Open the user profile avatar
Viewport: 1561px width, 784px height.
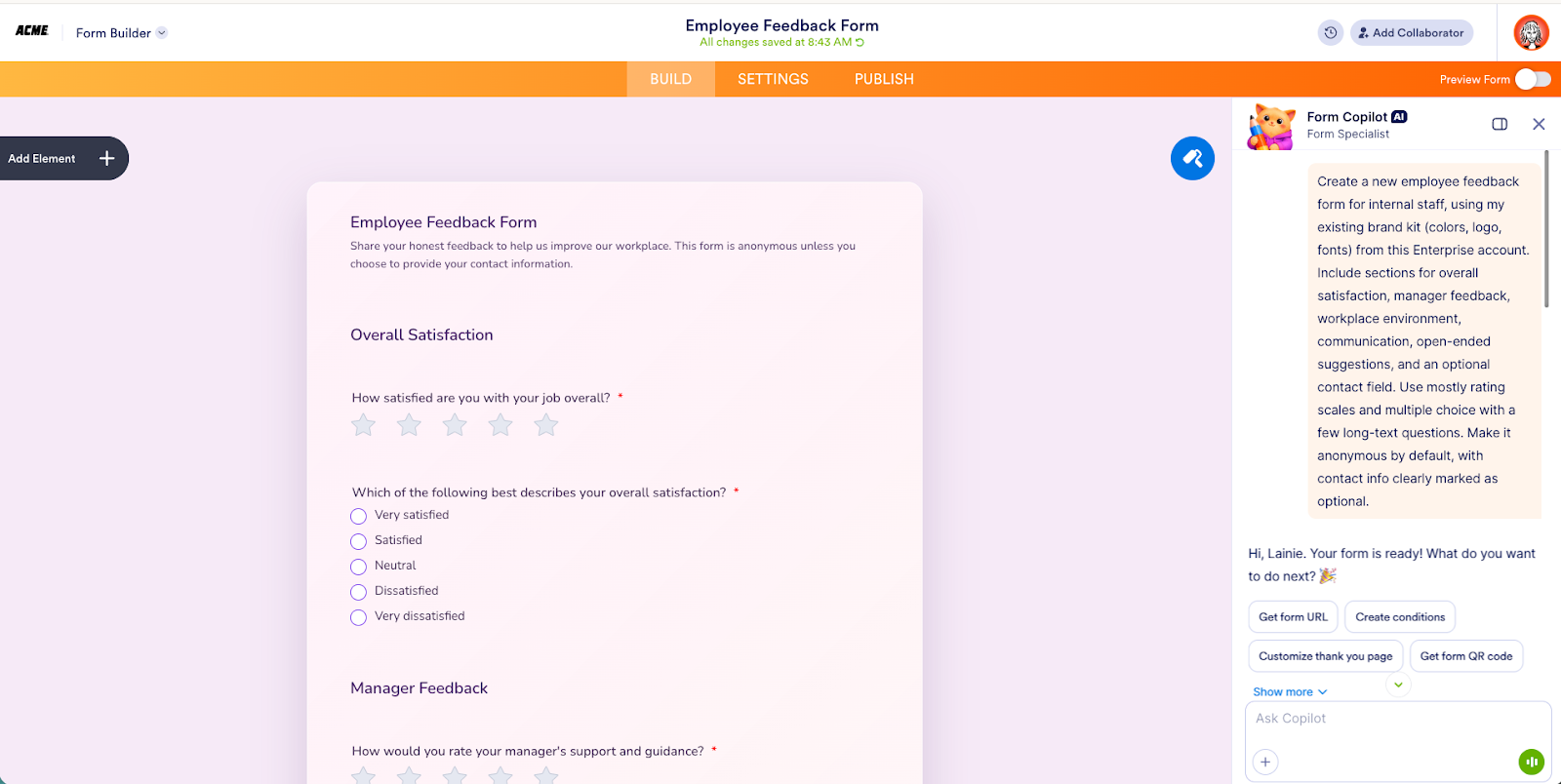tap(1531, 33)
